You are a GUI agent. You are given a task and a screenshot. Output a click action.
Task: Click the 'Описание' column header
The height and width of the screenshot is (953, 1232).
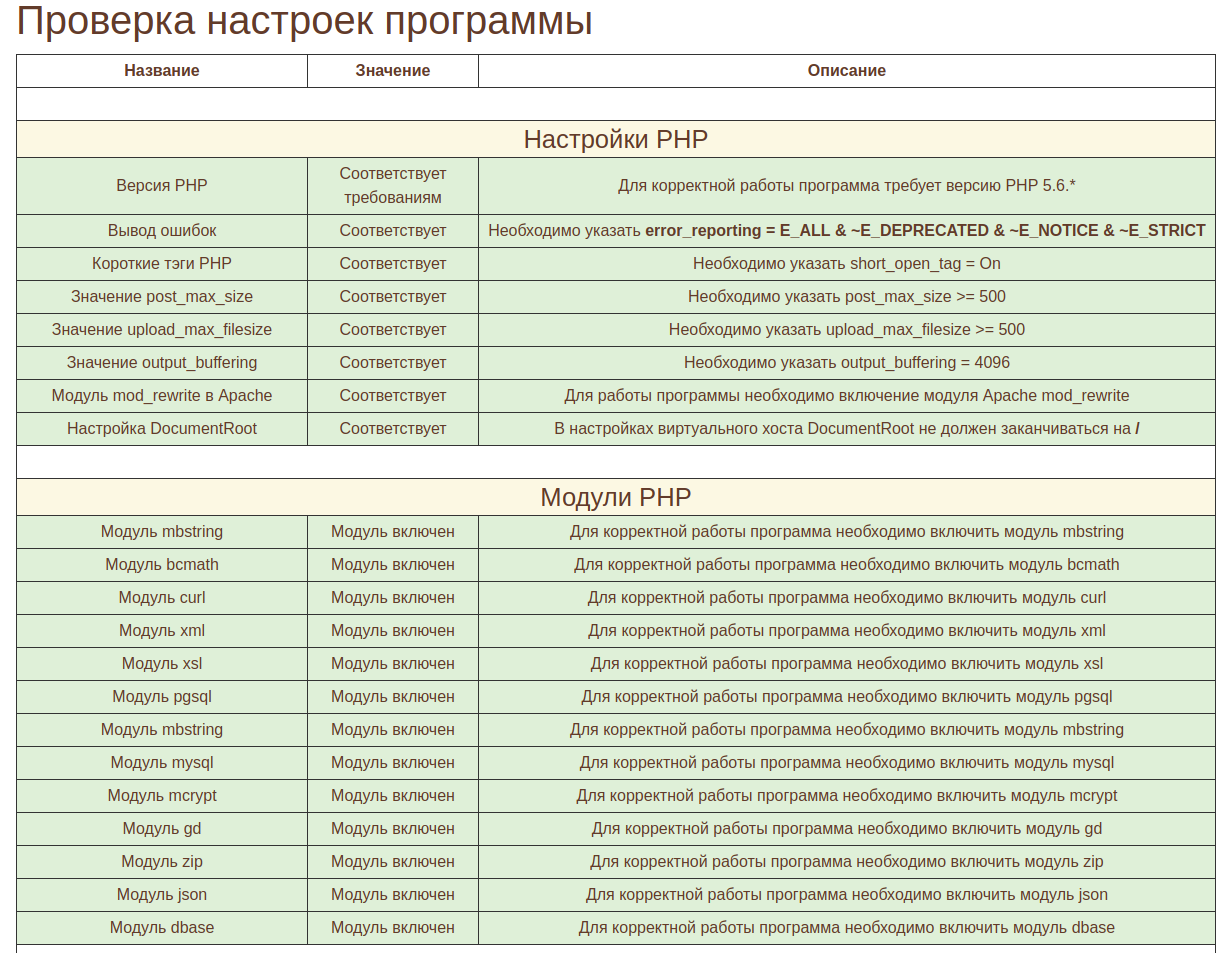[x=846, y=71]
